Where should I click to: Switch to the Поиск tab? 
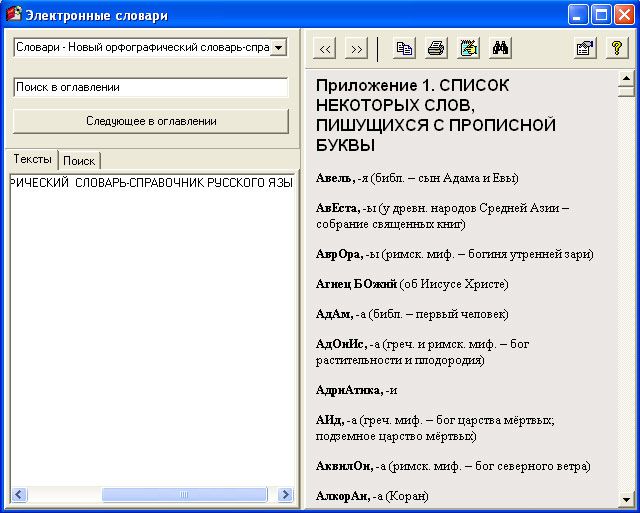pyautogui.click(x=79, y=161)
